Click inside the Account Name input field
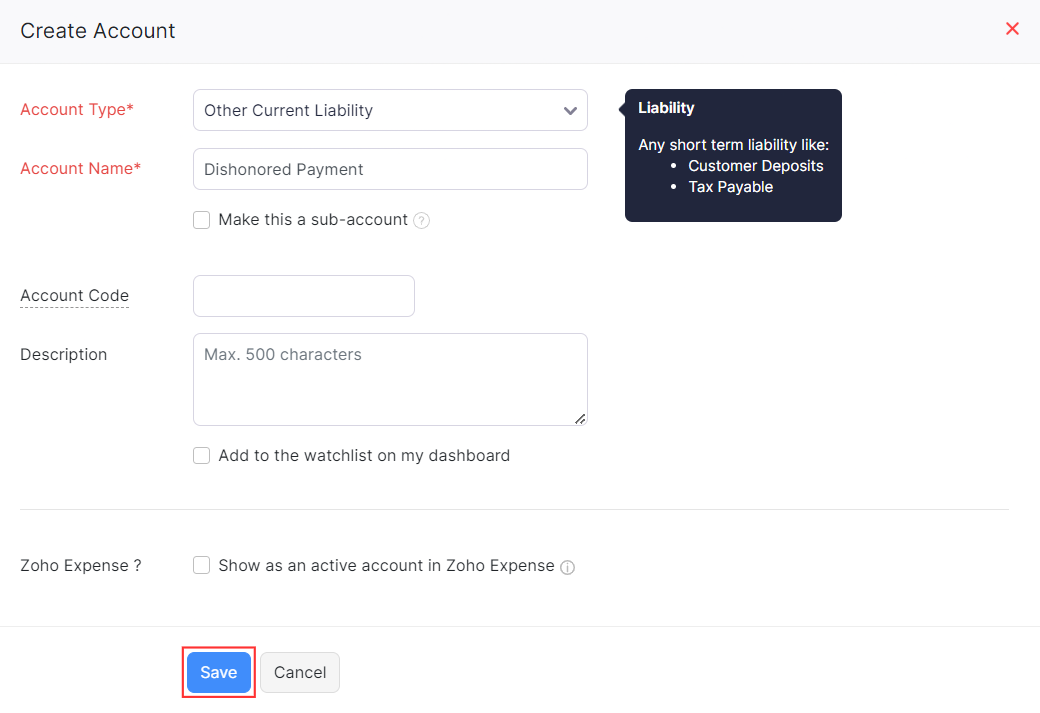The height and width of the screenshot is (713, 1040). (390, 169)
